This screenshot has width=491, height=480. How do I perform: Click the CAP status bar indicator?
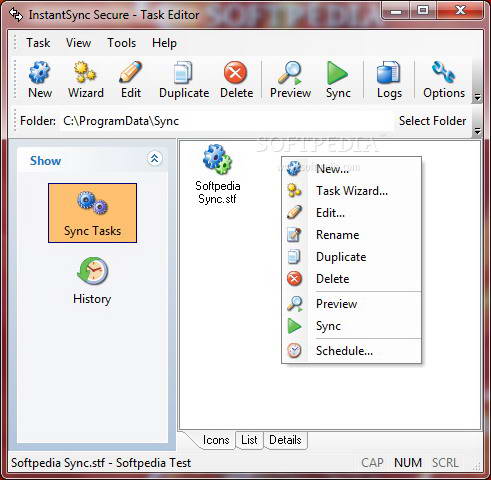click(372, 463)
